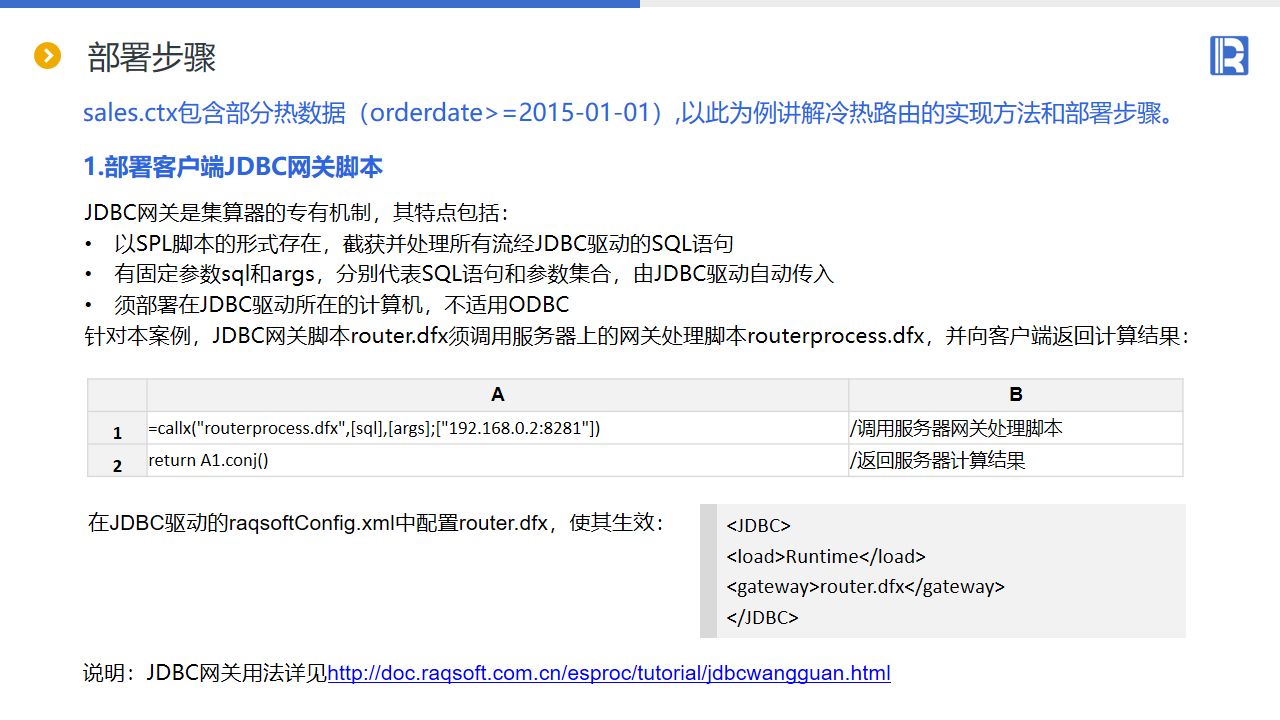This screenshot has height=720, width=1280.
Task: Click the sentence starting 针对本案例
Action: click(x=637, y=336)
